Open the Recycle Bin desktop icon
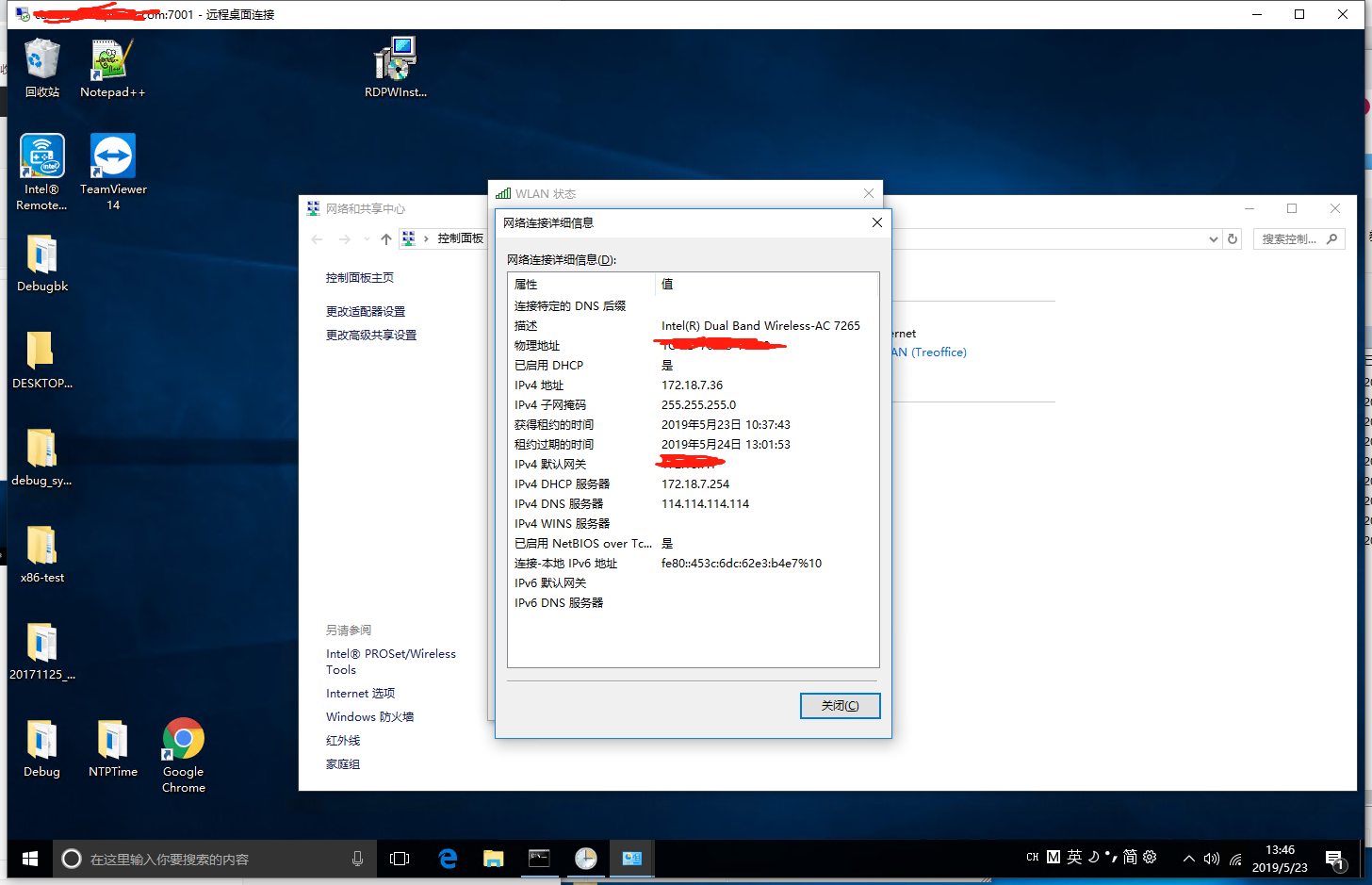Screen dimensions: 1372x885 tap(42, 68)
